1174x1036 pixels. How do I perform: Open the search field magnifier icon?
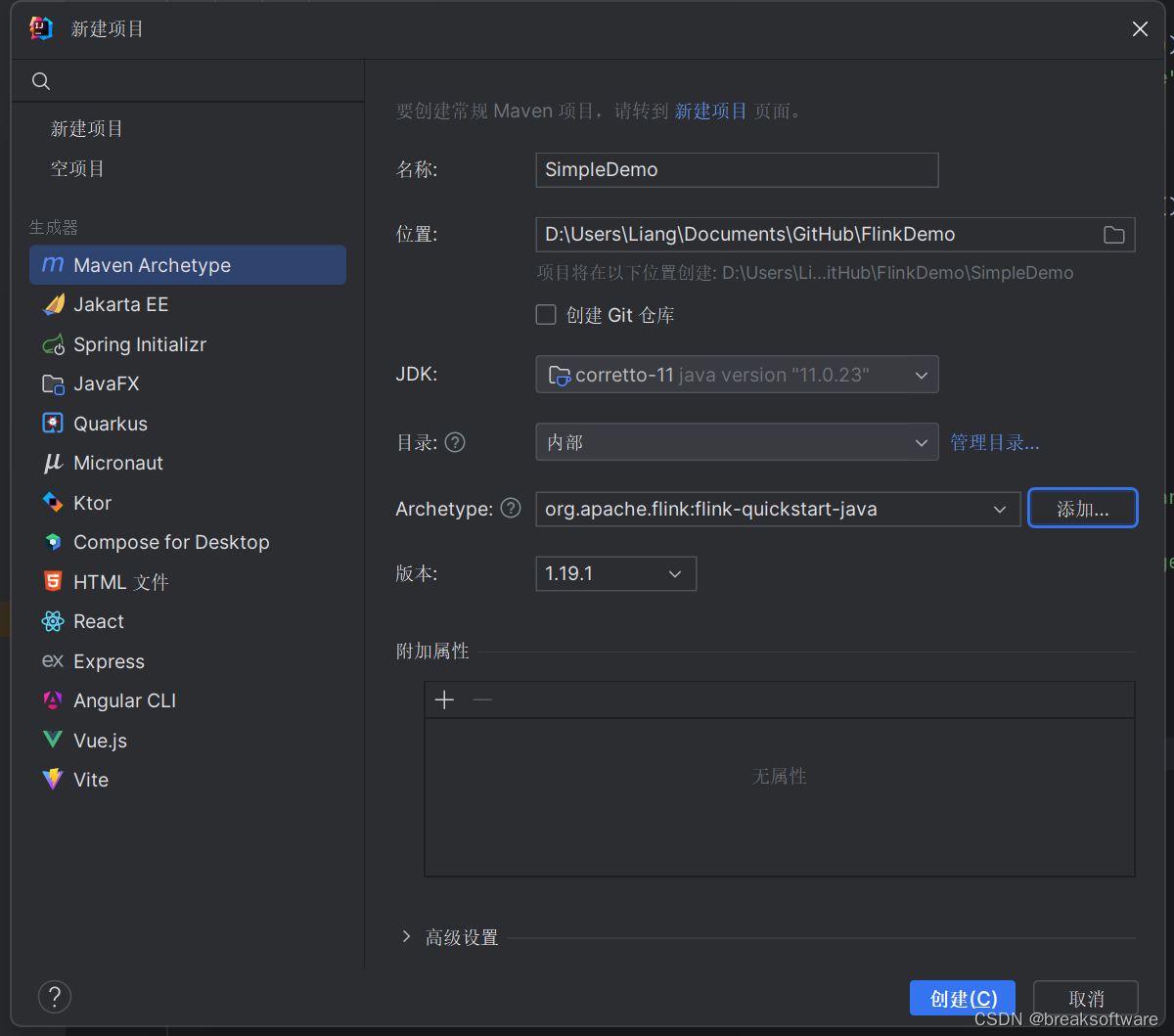40,80
